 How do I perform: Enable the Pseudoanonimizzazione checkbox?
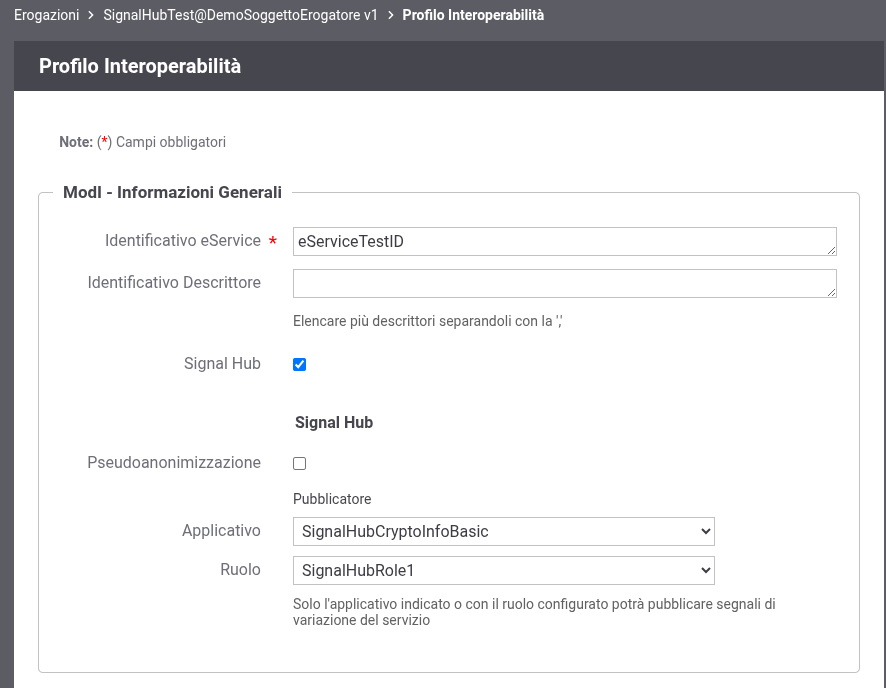pyautogui.click(x=299, y=463)
